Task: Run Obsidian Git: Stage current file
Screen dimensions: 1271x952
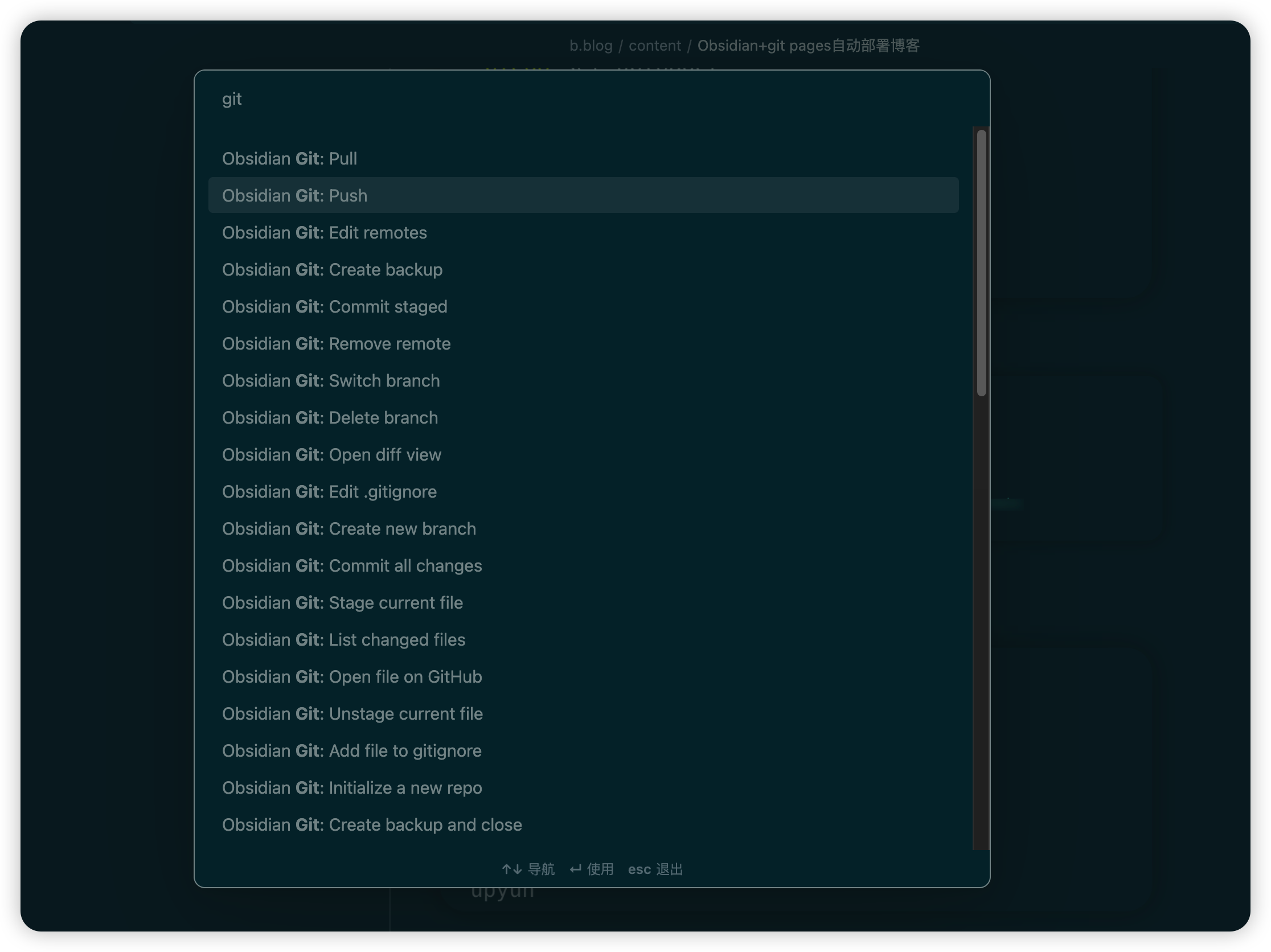Action: (342, 602)
